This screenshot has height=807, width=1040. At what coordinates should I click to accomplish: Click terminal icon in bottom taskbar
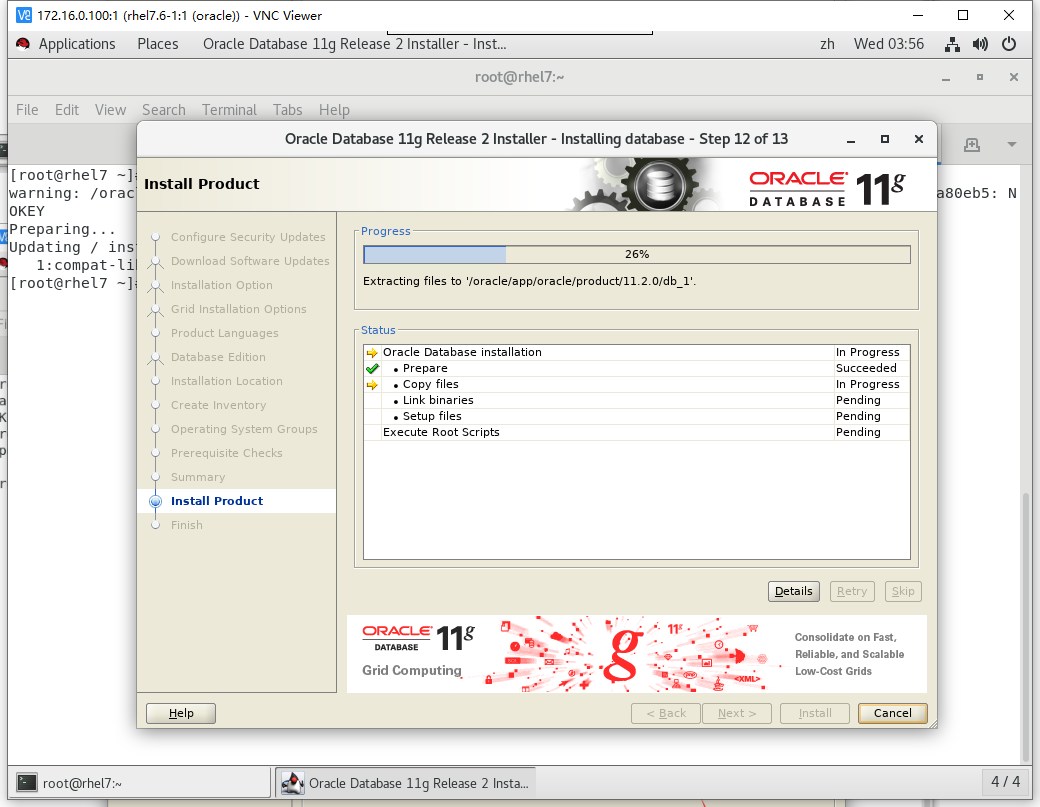pos(27,783)
